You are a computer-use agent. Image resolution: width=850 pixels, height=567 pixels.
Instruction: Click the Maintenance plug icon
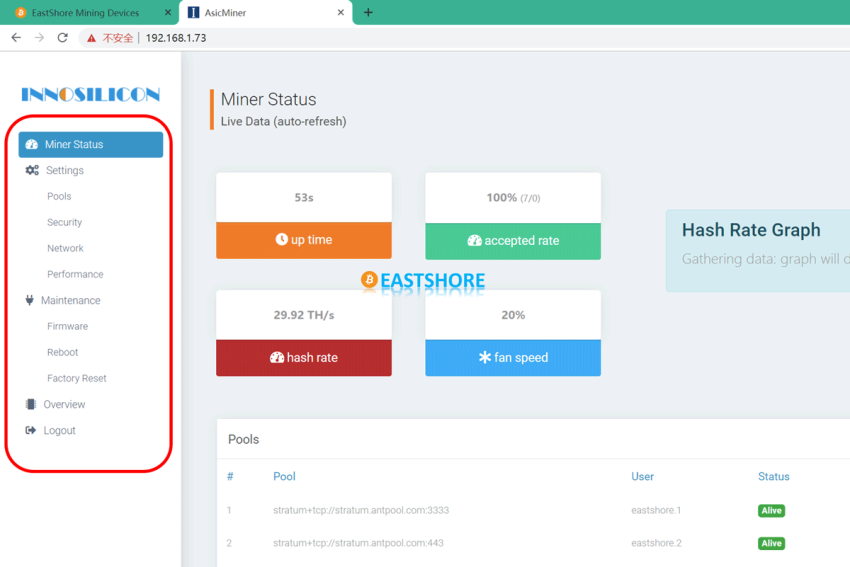click(x=30, y=300)
